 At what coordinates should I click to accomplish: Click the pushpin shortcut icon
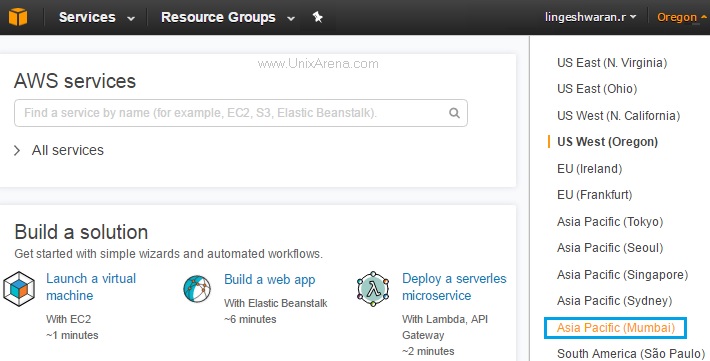pos(317,17)
